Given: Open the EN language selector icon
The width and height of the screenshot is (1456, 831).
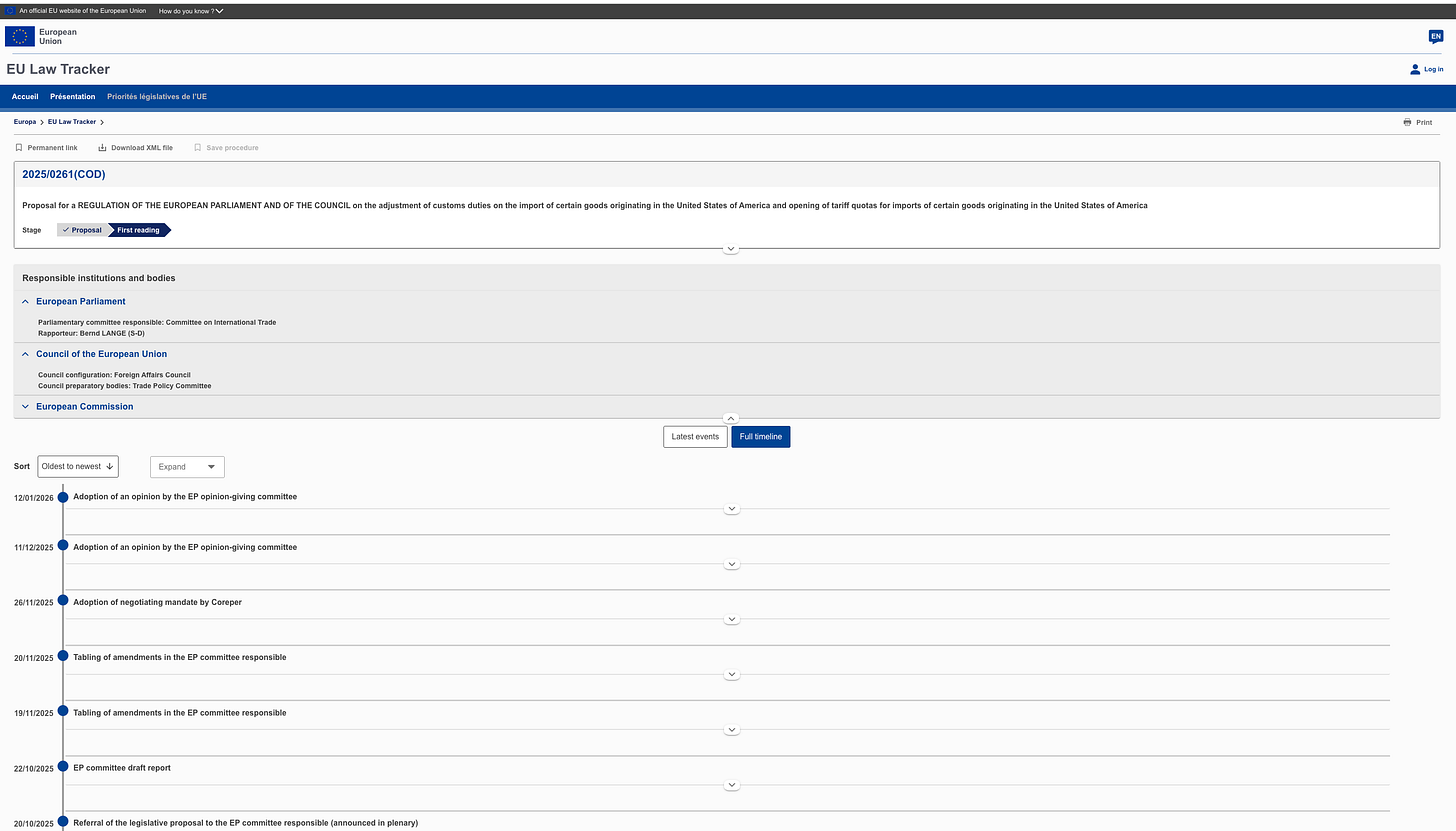Looking at the screenshot, I should 1436,36.
